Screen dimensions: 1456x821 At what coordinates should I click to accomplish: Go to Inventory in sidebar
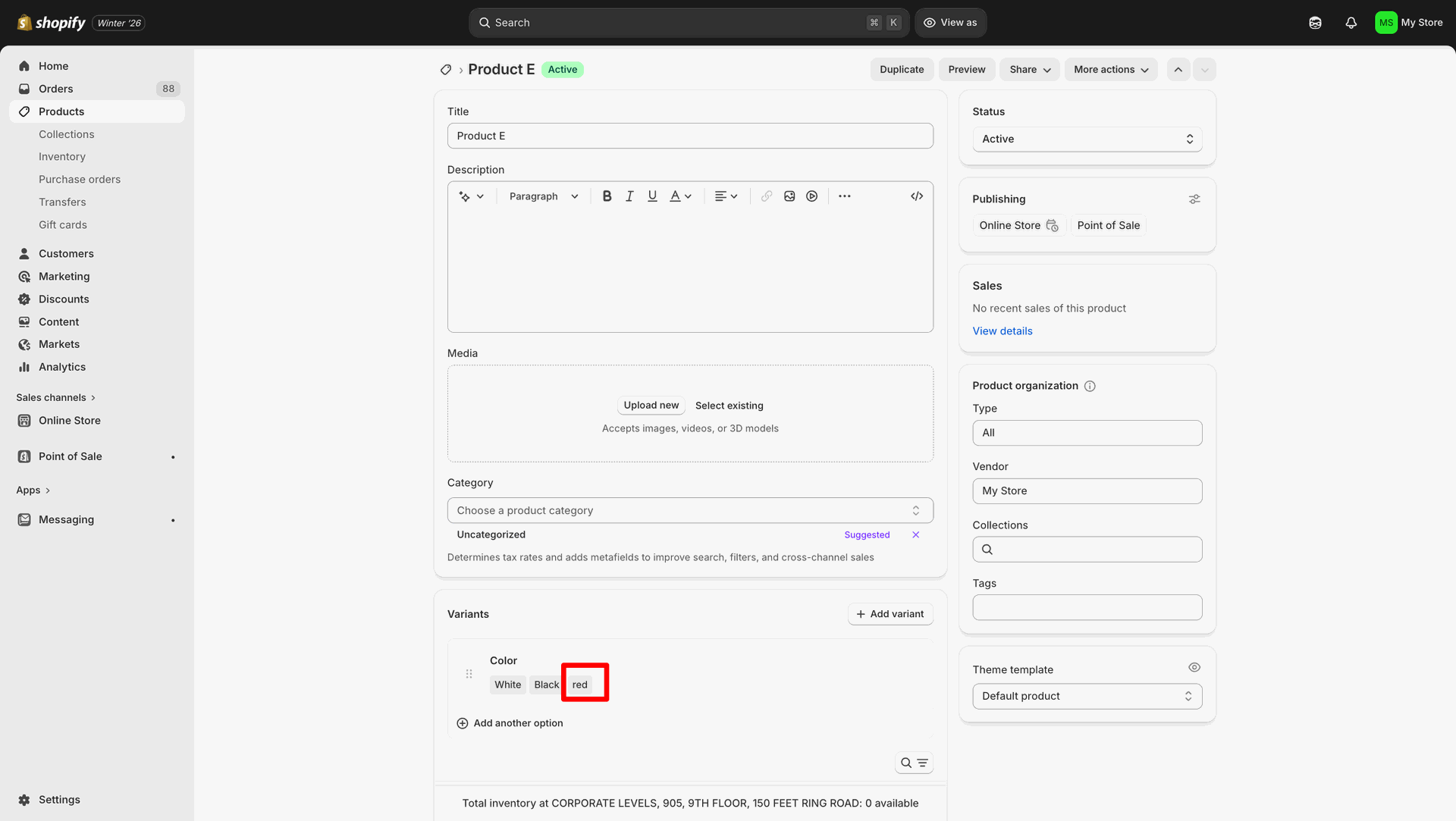coord(62,157)
